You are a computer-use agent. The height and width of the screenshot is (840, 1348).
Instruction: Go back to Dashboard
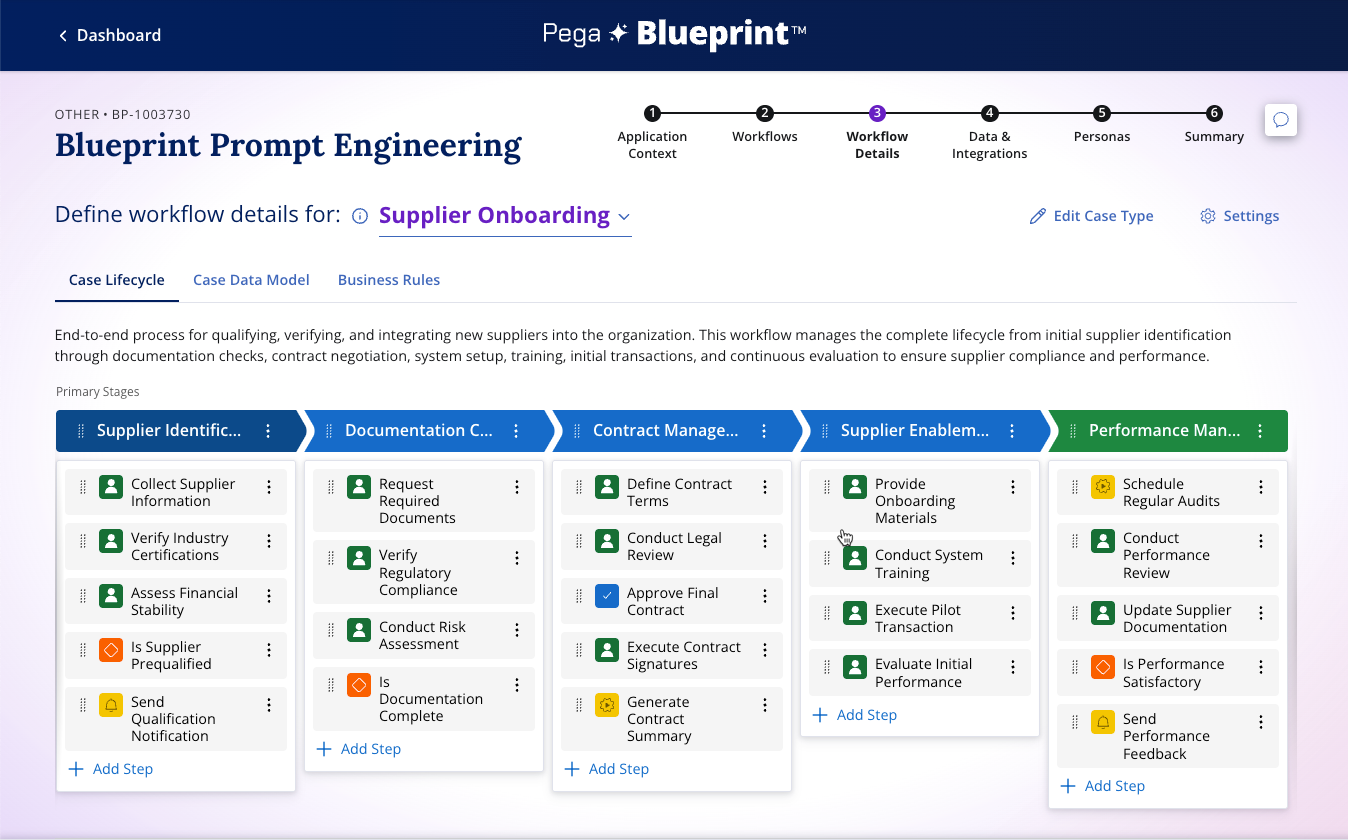(108, 35)
